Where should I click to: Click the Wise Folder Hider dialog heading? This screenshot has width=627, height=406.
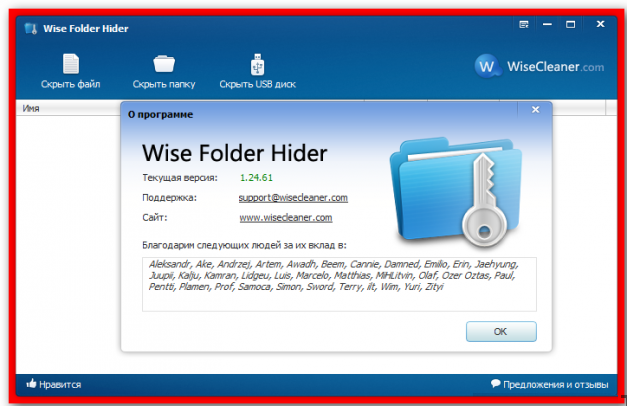(x=235, y=153)
